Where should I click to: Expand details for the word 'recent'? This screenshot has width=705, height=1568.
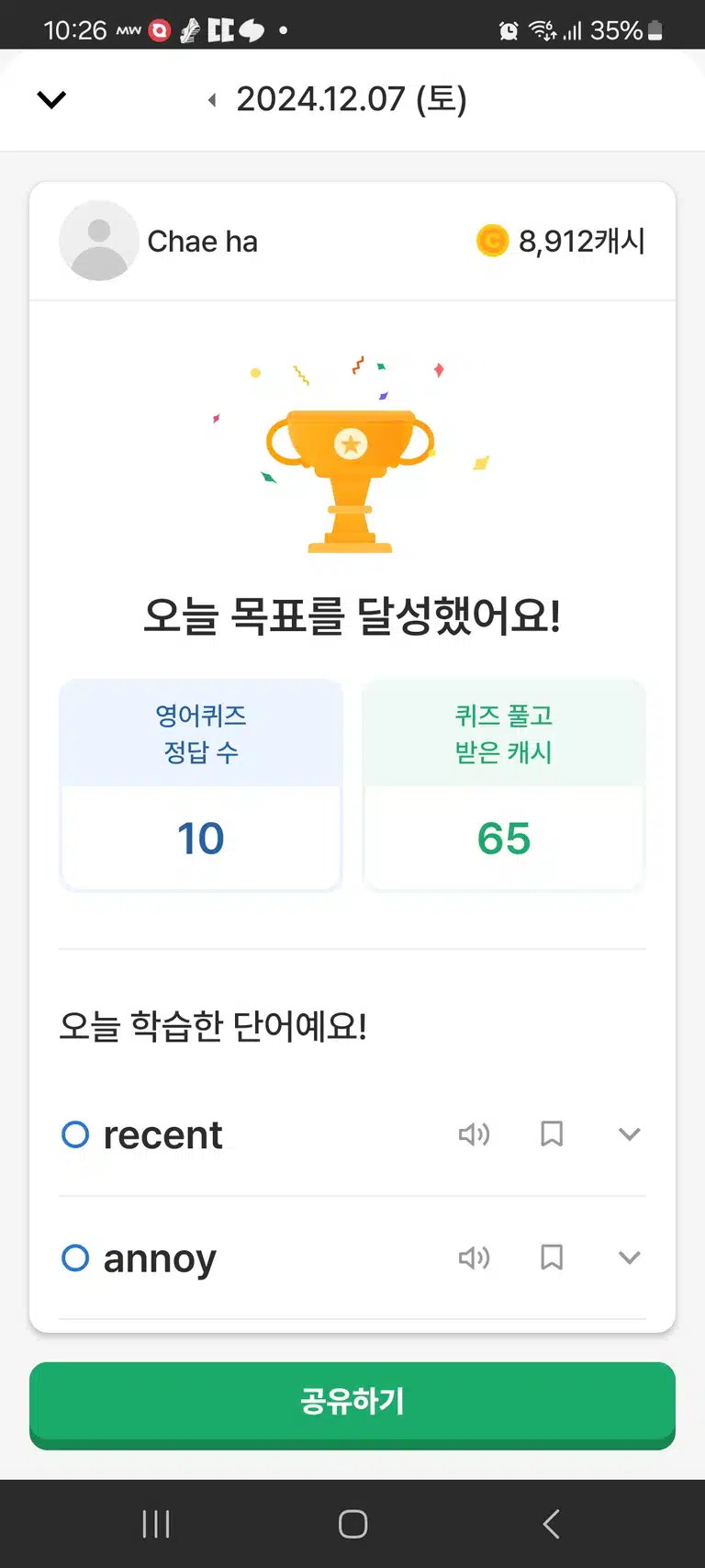629,1134
